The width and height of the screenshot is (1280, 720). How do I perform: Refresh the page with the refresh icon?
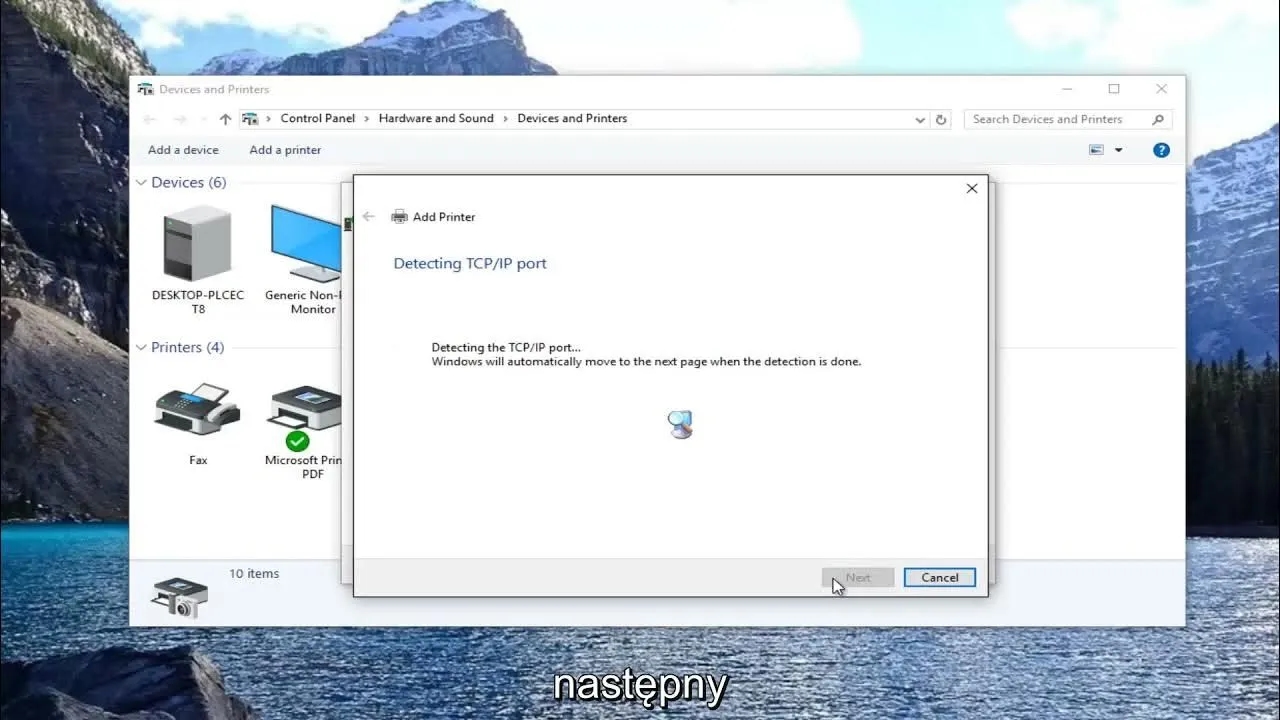pos(941,118)
